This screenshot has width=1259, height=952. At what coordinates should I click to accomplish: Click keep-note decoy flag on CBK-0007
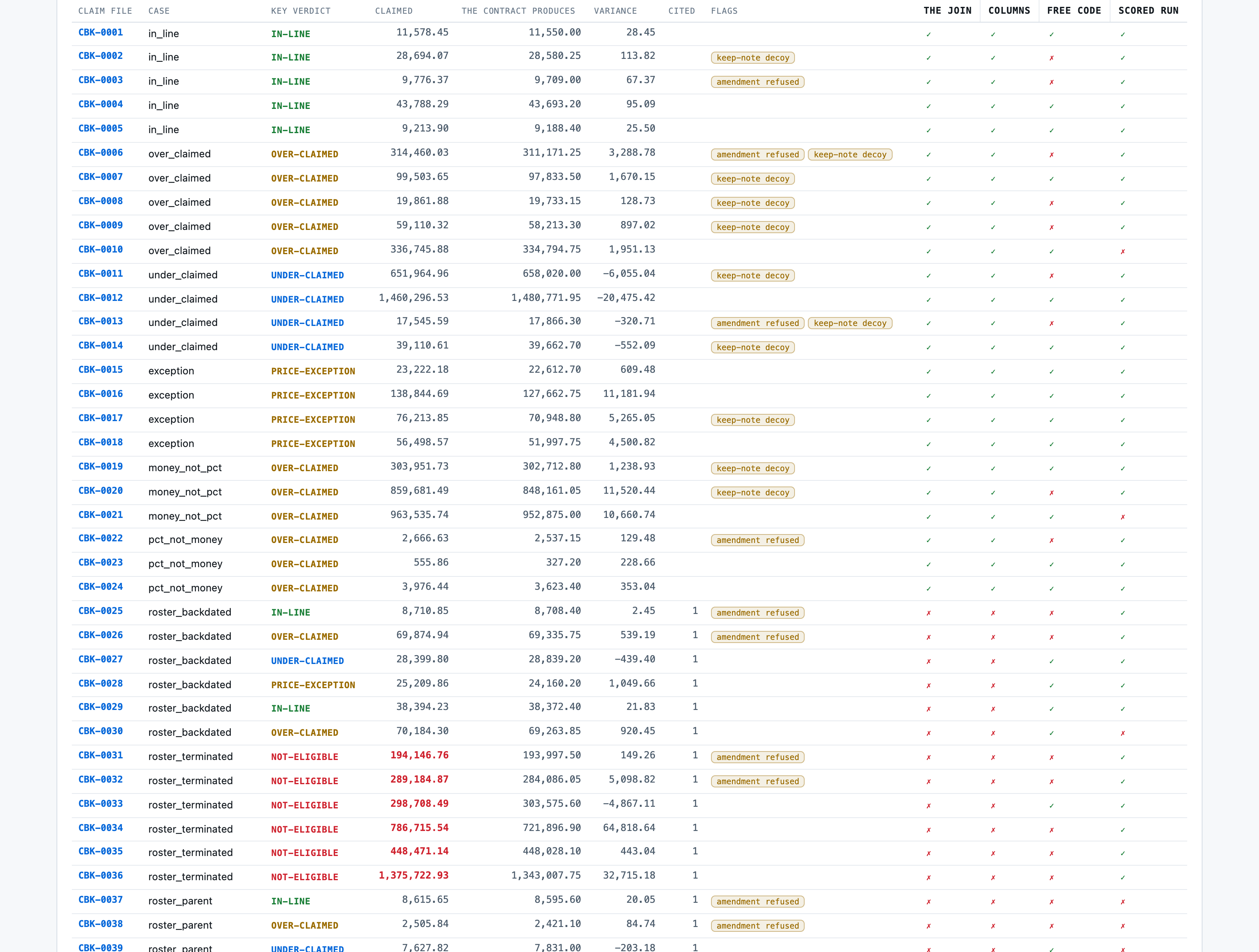(753, 179)
